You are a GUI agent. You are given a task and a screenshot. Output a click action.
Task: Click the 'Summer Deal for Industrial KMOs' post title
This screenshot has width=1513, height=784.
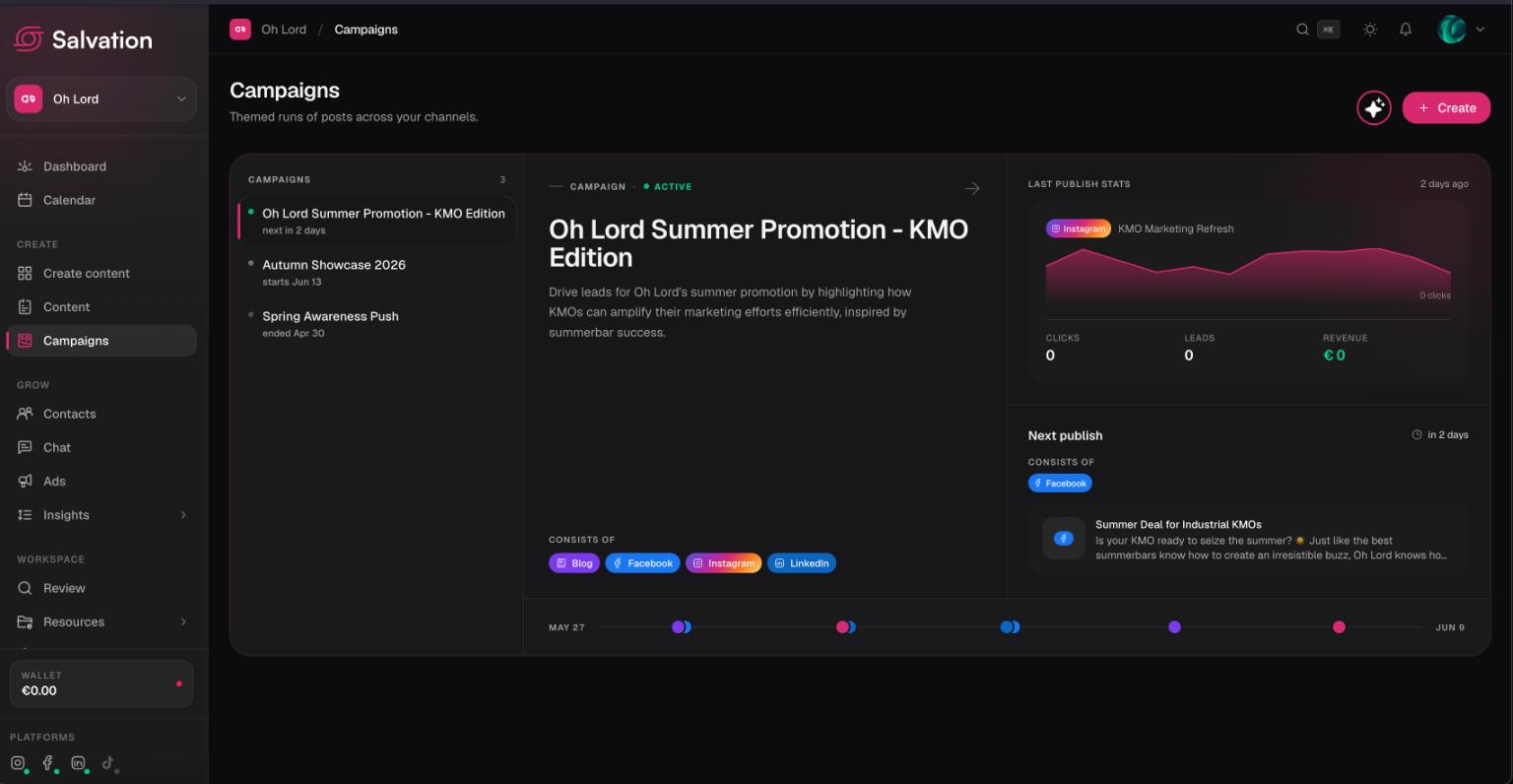1178,525
